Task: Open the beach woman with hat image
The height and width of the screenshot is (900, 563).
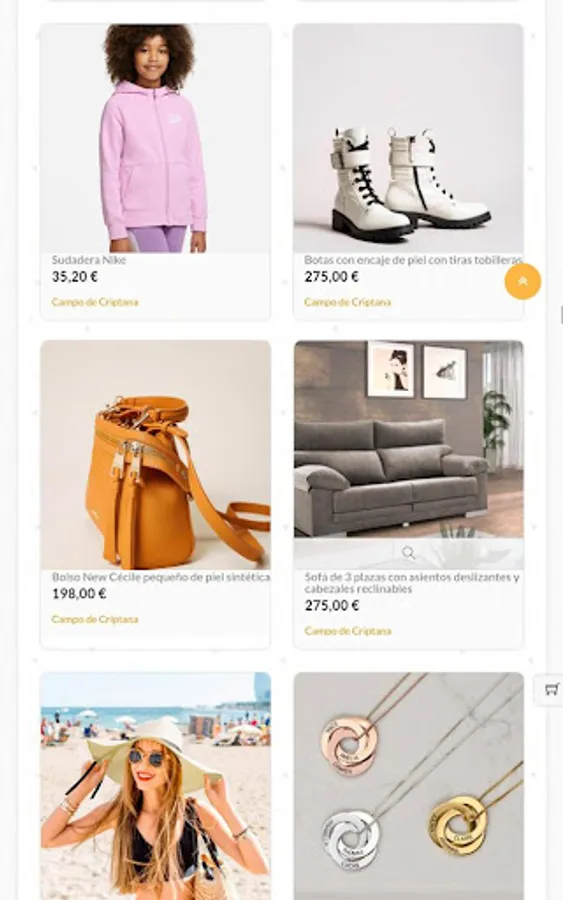Action: (x=155, y=786)
